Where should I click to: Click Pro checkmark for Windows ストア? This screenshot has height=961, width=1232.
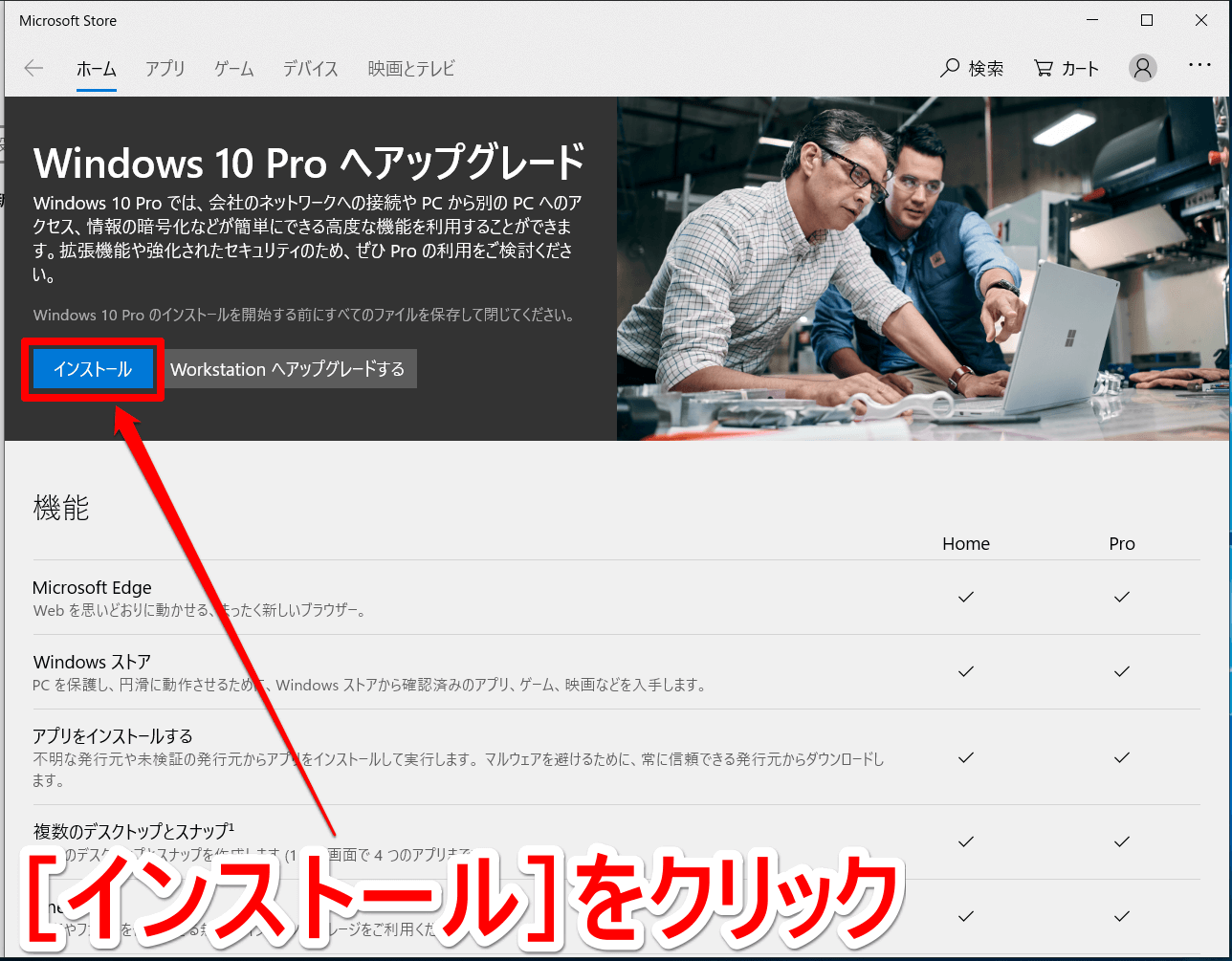(1122, 671)
